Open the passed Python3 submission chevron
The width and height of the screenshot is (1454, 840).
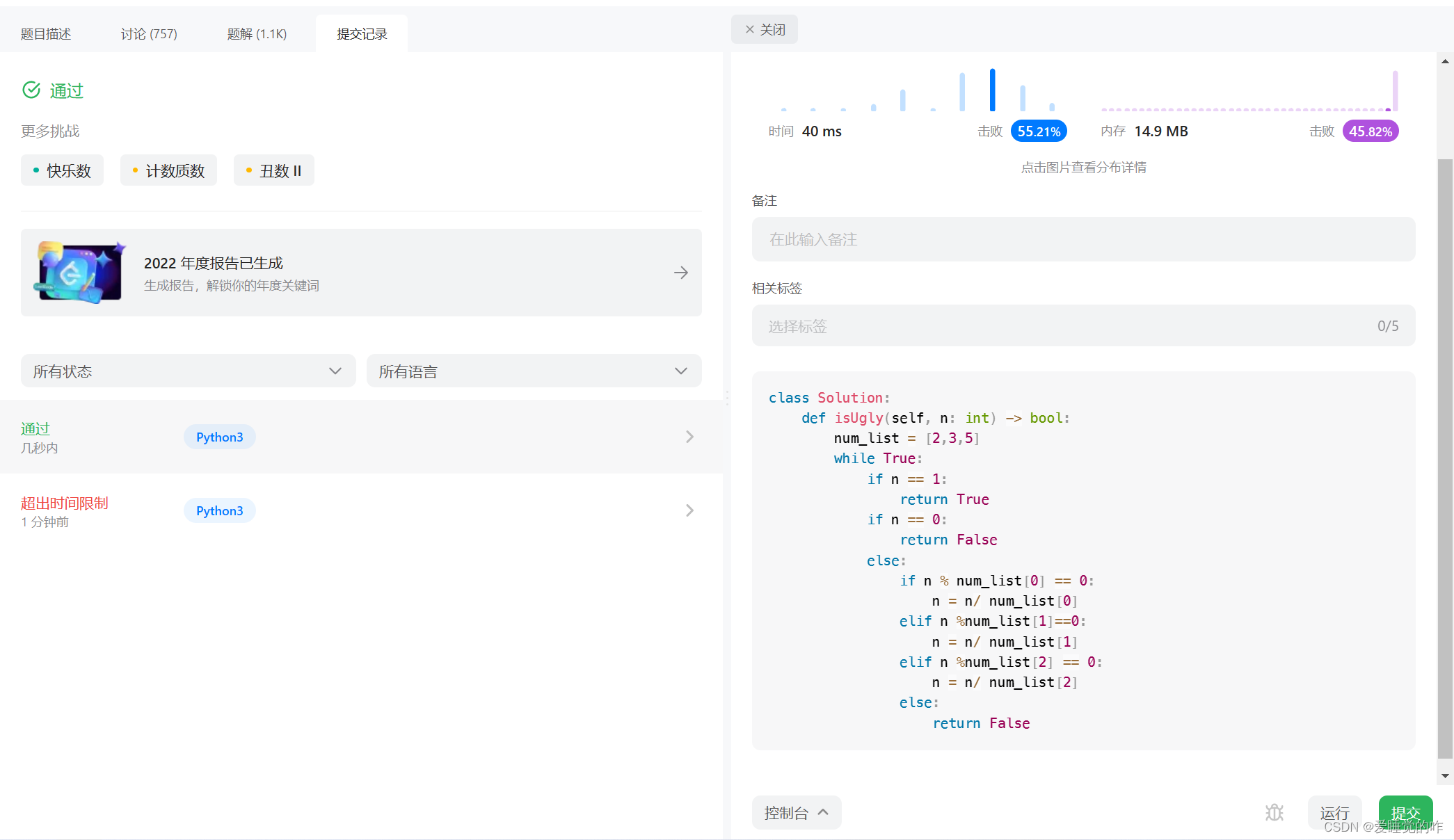coord(689,437)
